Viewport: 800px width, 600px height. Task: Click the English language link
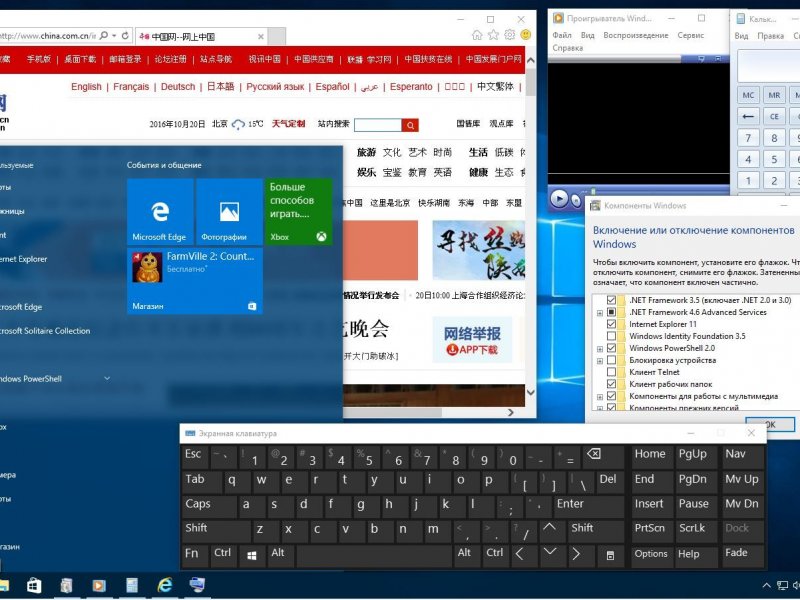click(86, 87)
